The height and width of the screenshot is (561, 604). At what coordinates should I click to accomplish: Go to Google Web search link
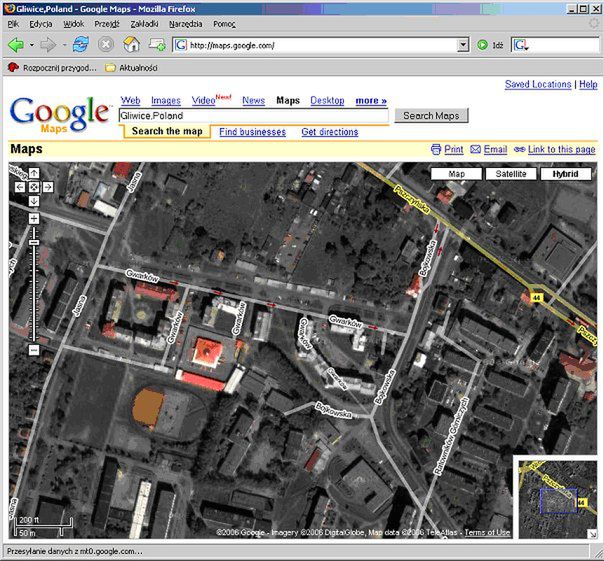click(130, 101)
